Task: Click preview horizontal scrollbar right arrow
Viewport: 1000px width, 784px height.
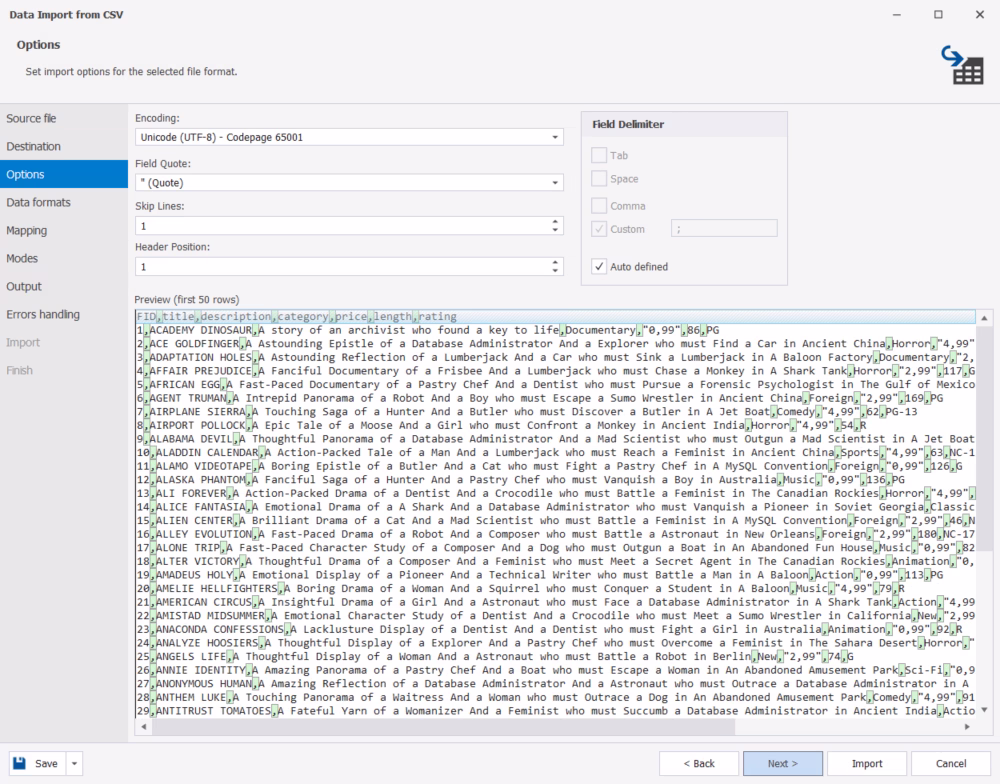Action: (967, 727)
